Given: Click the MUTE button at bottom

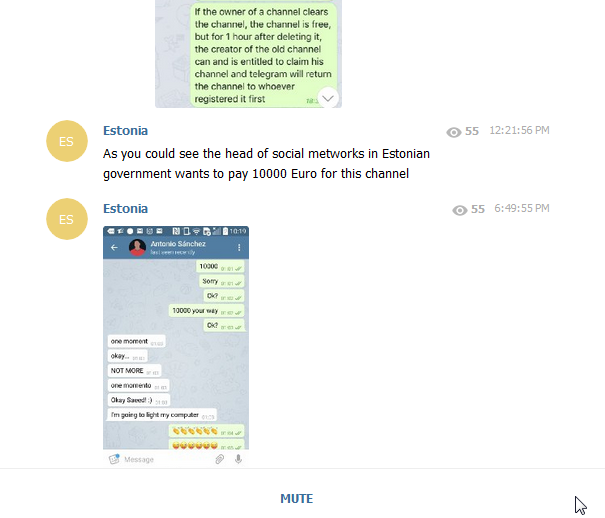Looking at the screenshot, I should pos(296,498).
